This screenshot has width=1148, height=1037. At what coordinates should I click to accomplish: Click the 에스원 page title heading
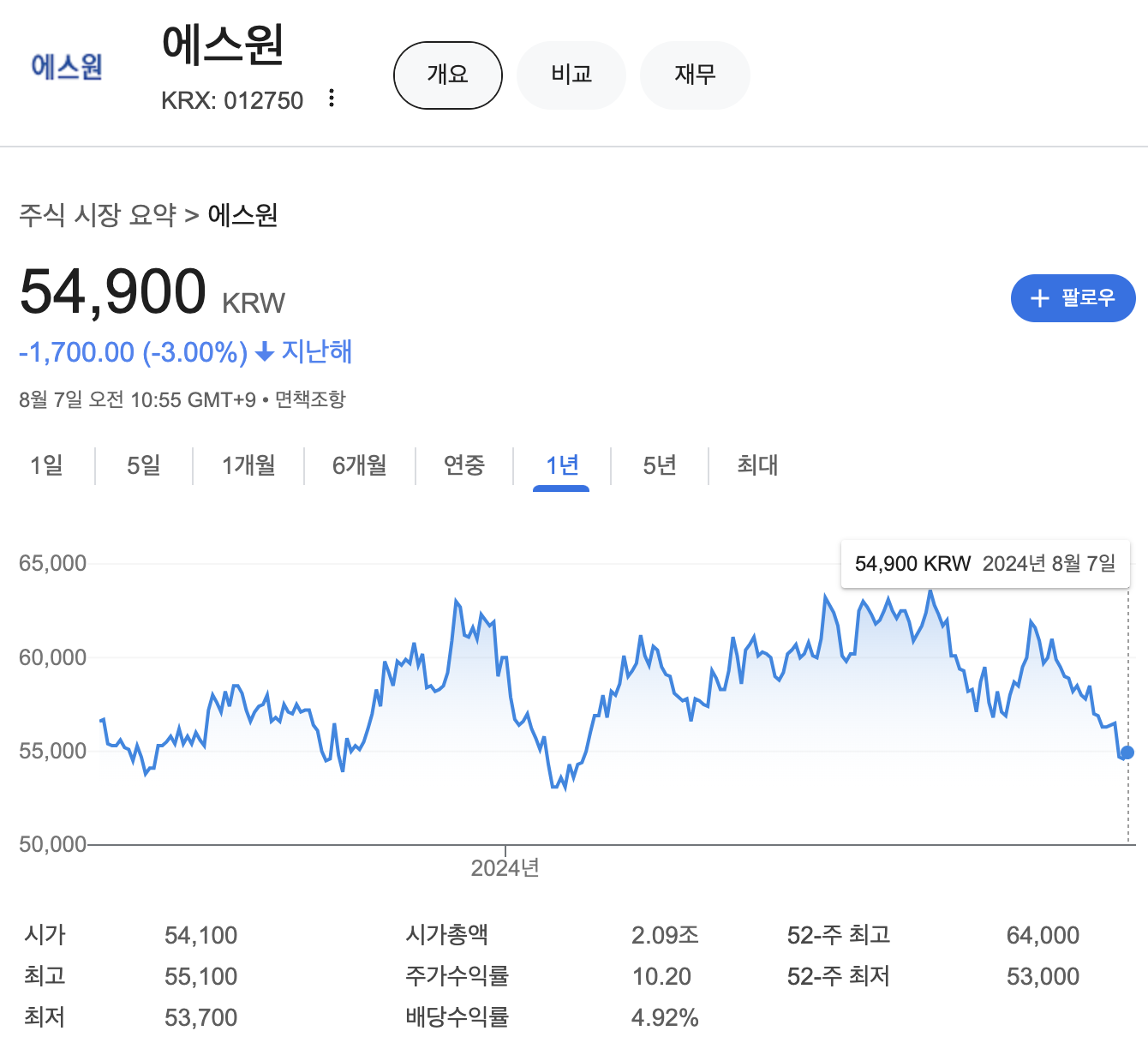click(223, 44)
